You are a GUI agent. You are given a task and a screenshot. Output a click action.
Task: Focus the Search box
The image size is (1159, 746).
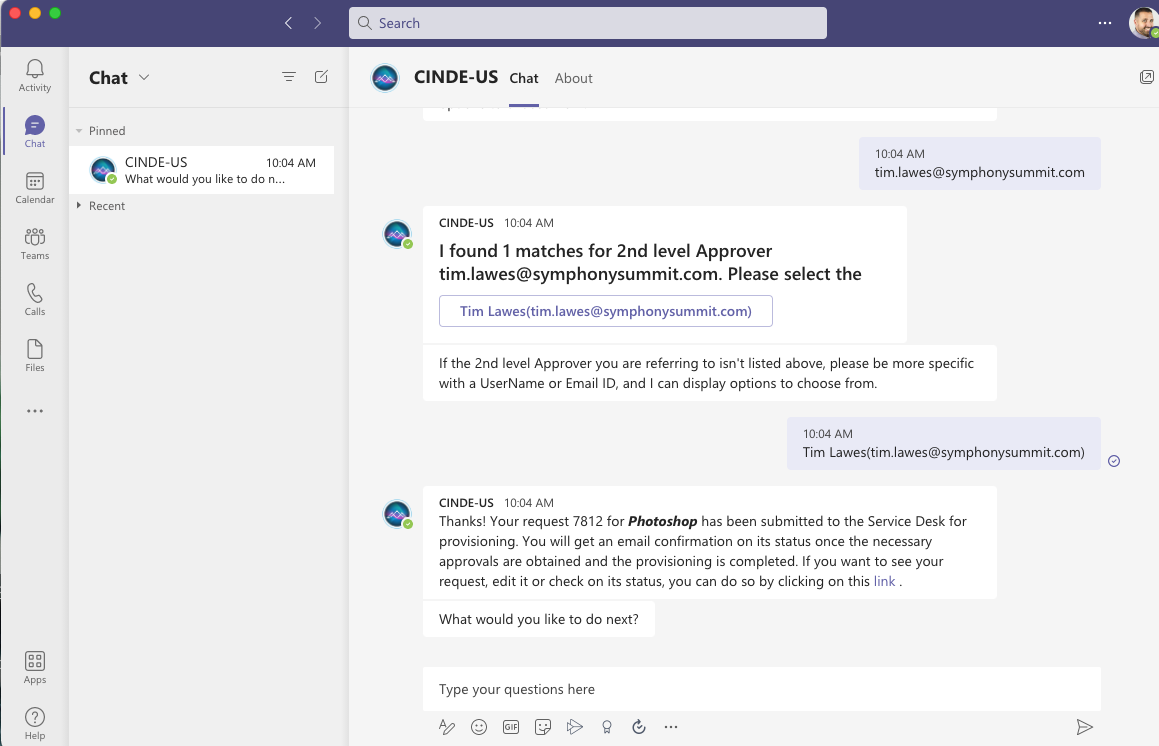[588, 23]
